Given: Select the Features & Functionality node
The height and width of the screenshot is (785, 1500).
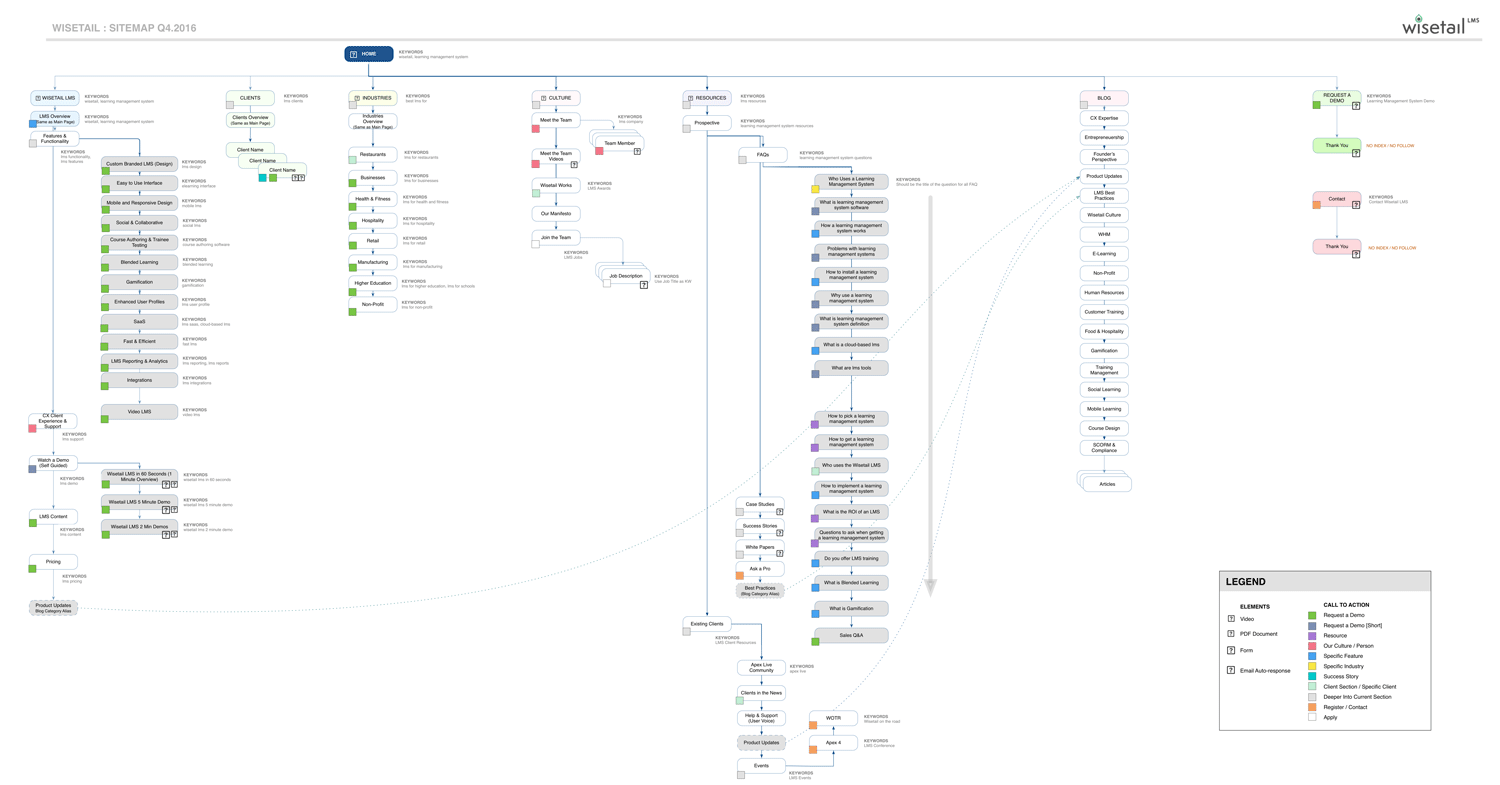Looking at the screenshot, I should tap(53, 139).
